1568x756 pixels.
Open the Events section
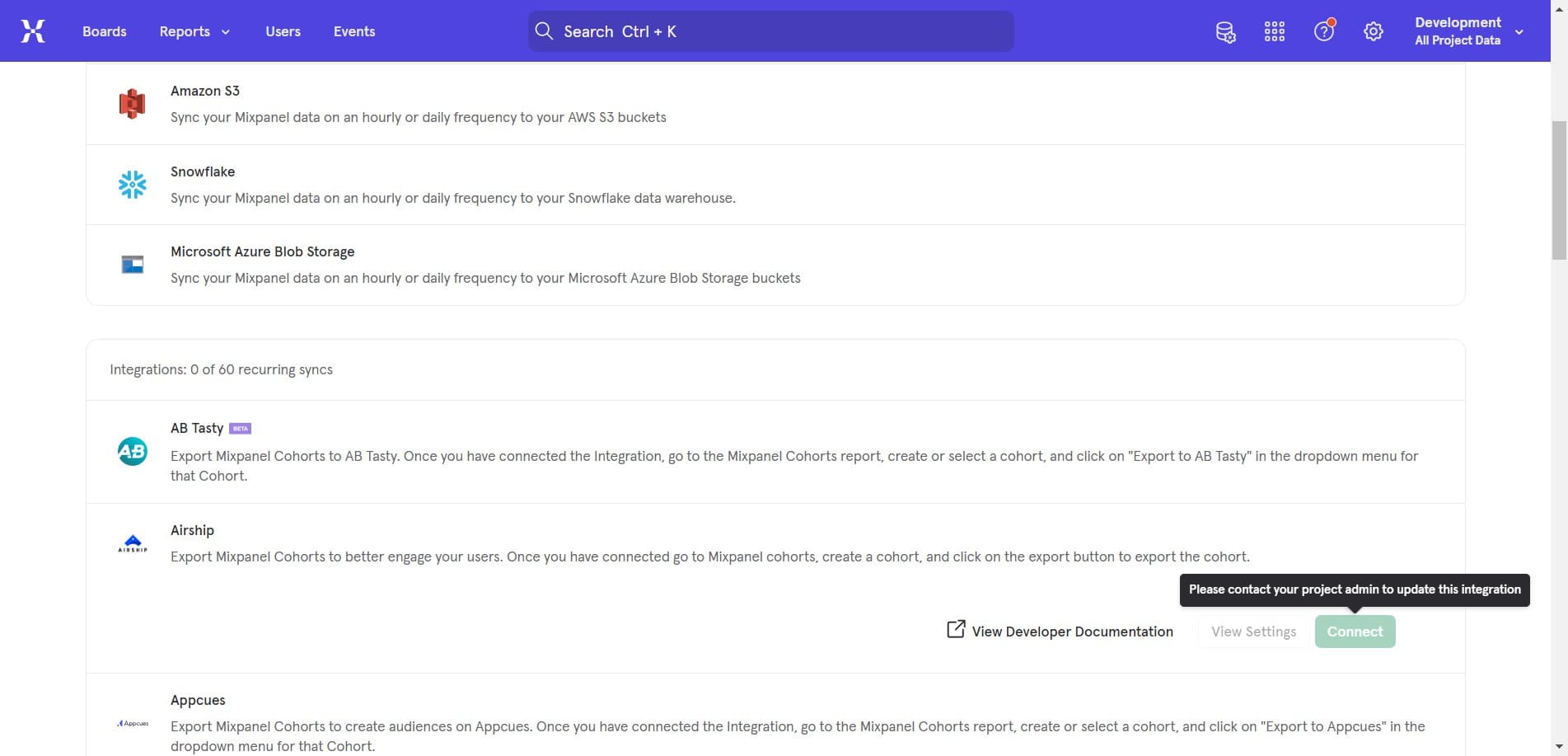pyautogui.click(x=354, y=31)
